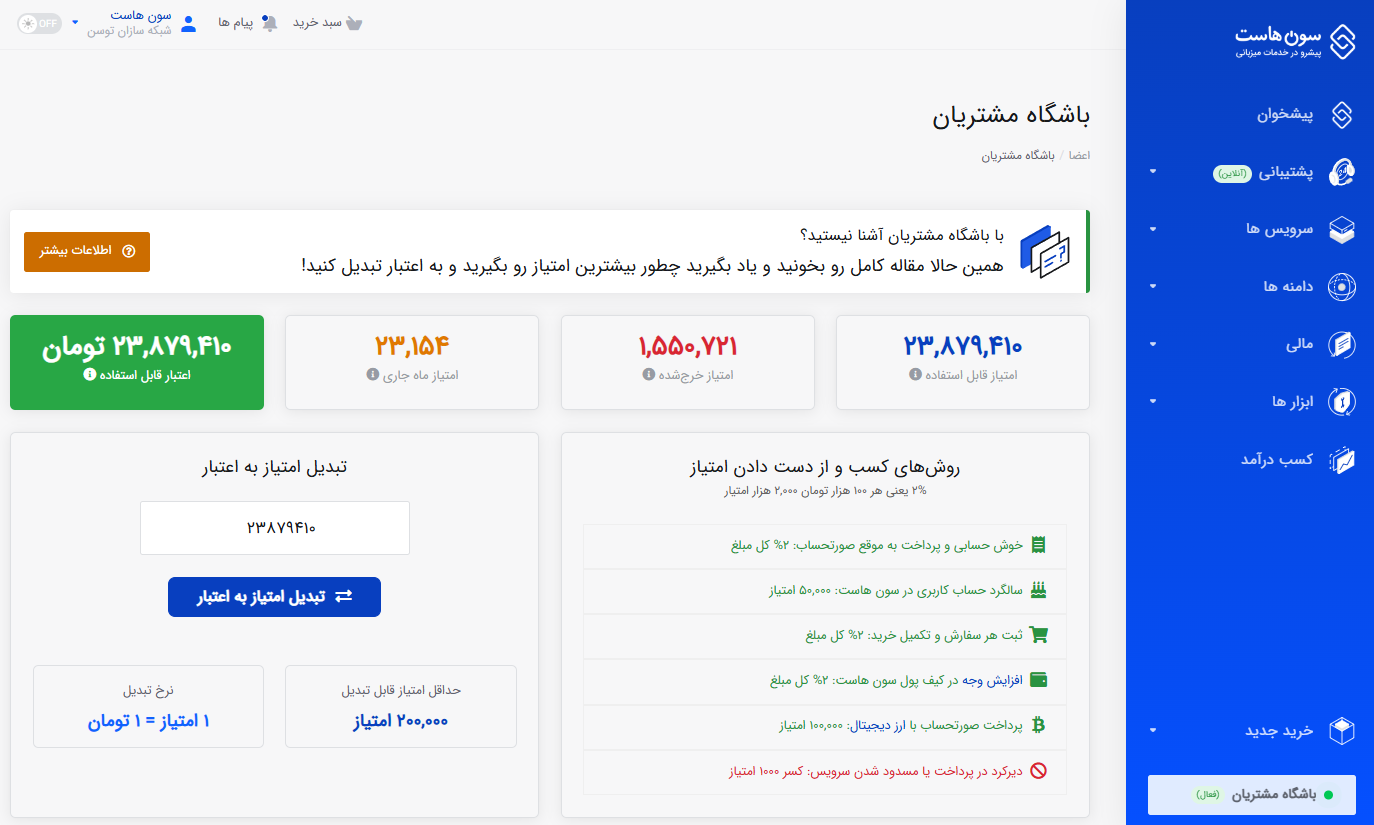Image resolution: width=1374 pixels, height=825 pixels.
Task: Click the prohibited icon in دیرکرد row
Action: pyautogui.click(x=1039, y=770)
